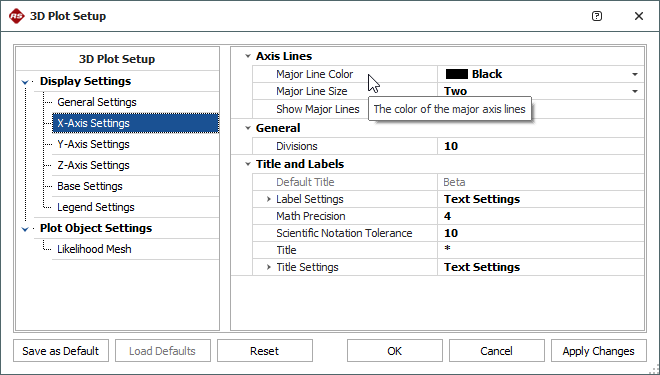Click the black color swatch

click(x=457, y=74)
